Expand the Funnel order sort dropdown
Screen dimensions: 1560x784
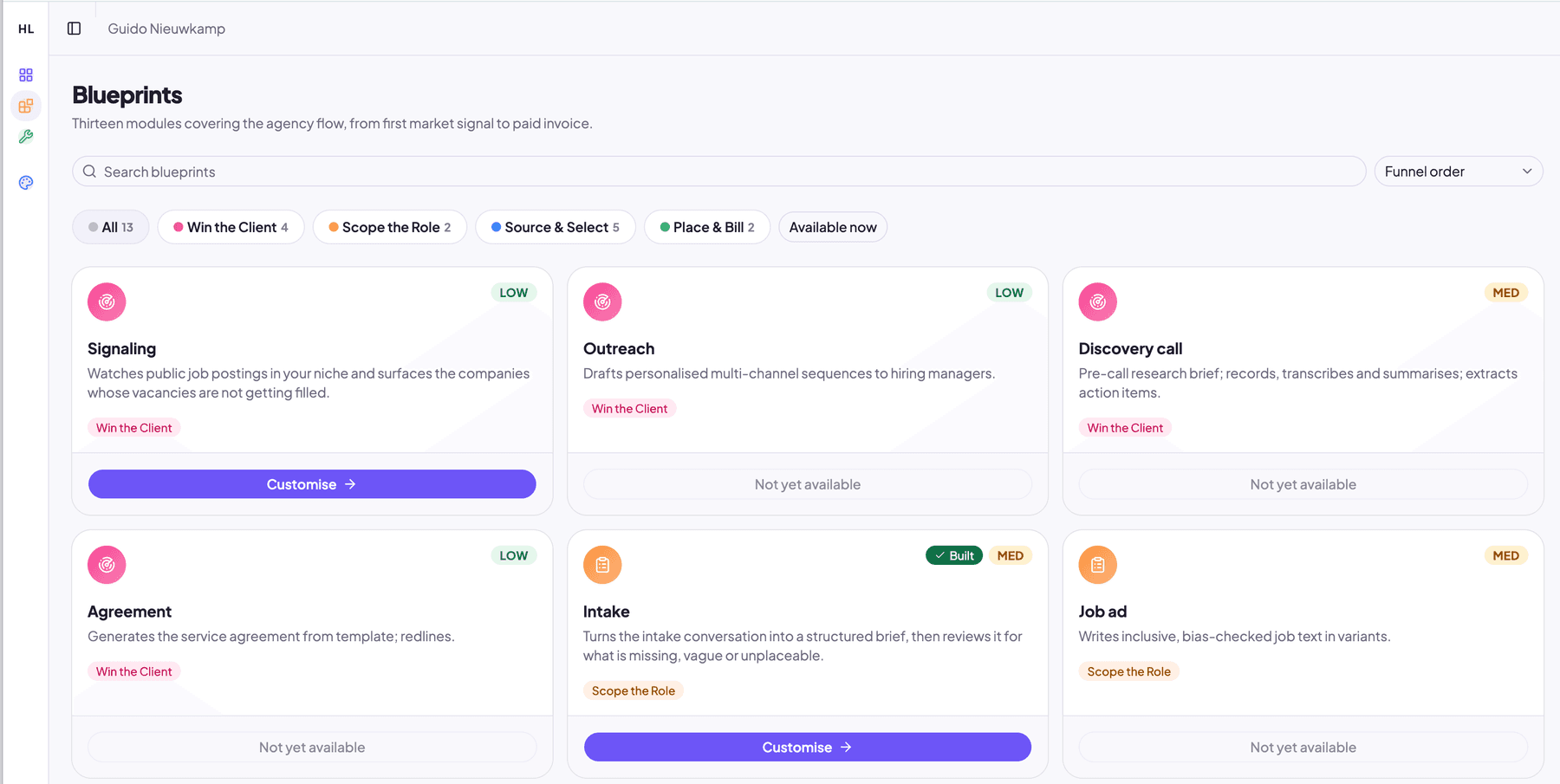1459,172
